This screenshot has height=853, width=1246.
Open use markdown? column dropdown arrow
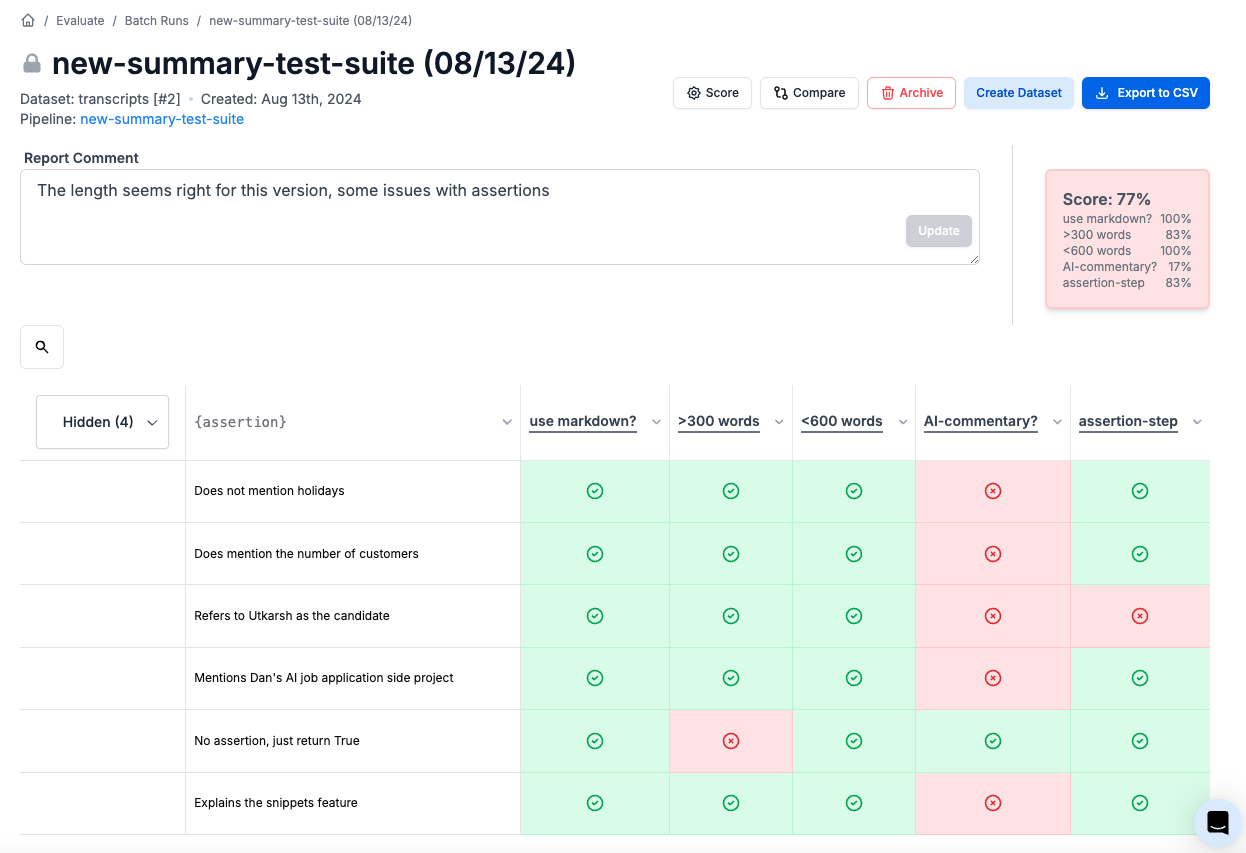point(656,422)
